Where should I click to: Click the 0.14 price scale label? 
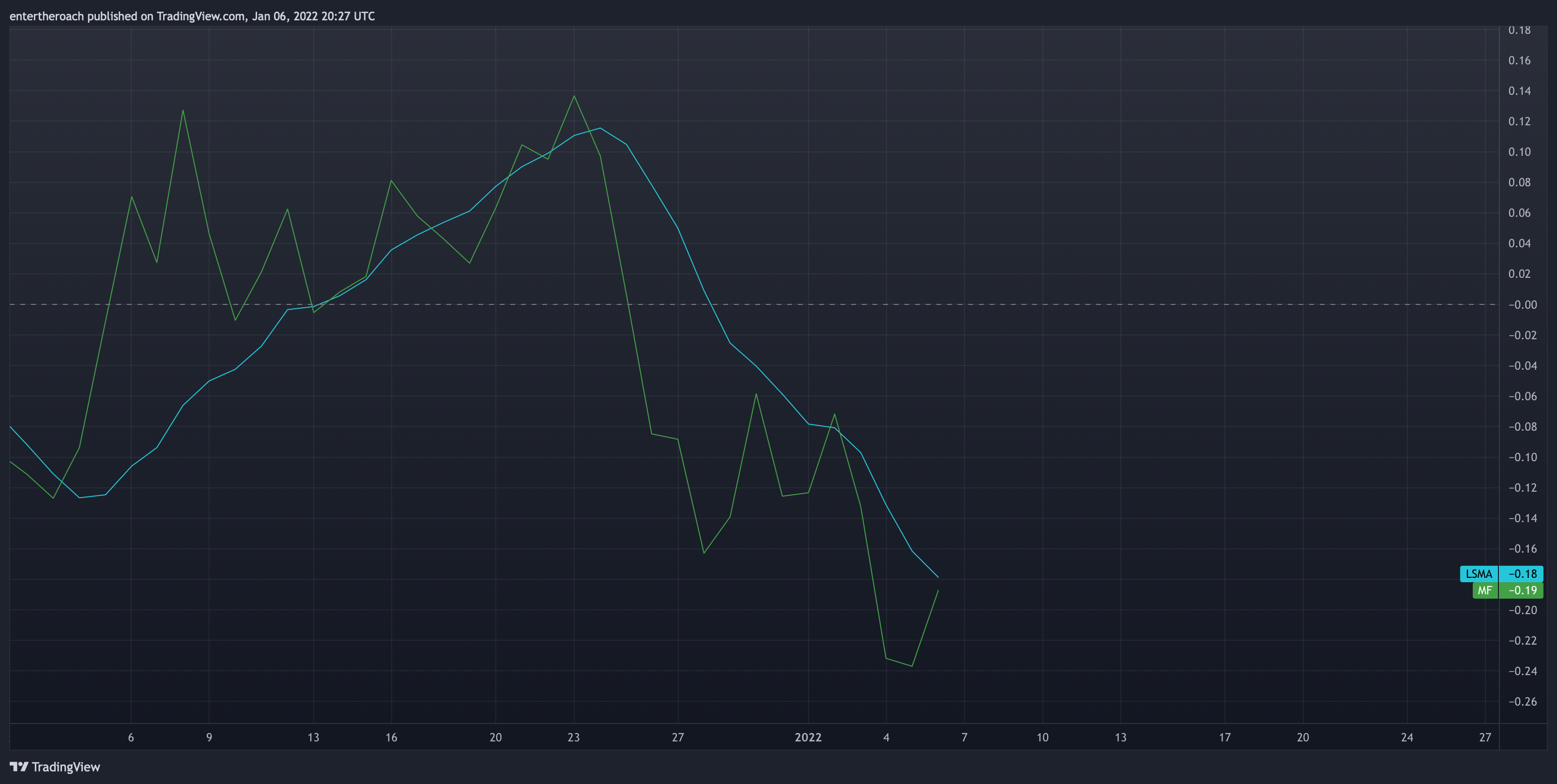pos(1519,90)
